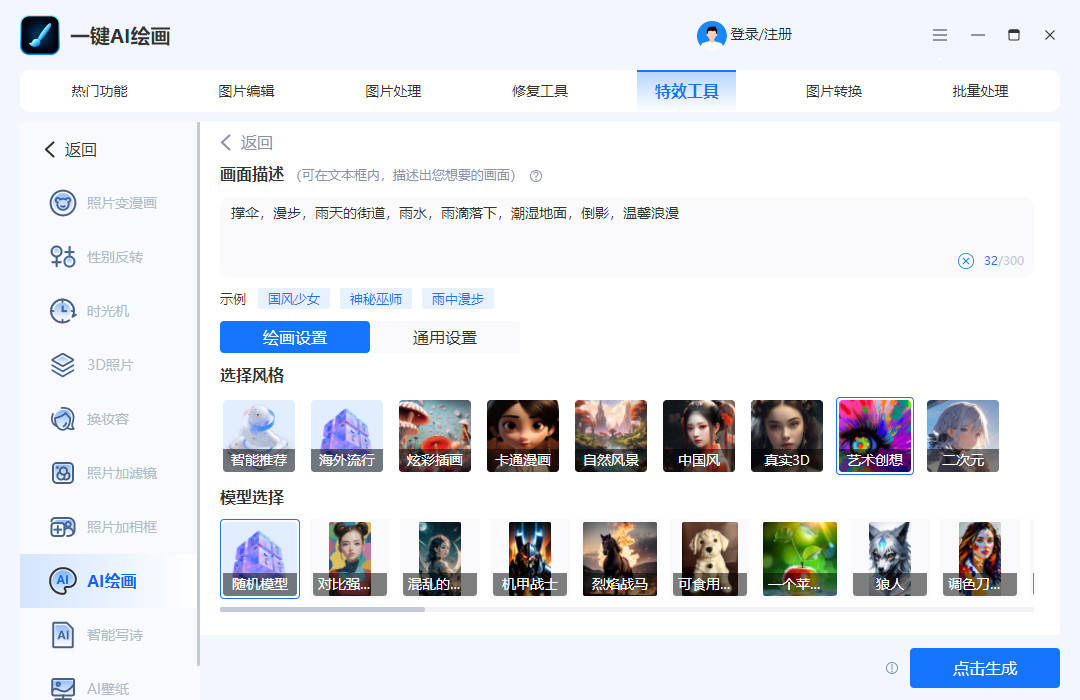Open the 照片变漫画 tool in sidebar

[103, 203]
